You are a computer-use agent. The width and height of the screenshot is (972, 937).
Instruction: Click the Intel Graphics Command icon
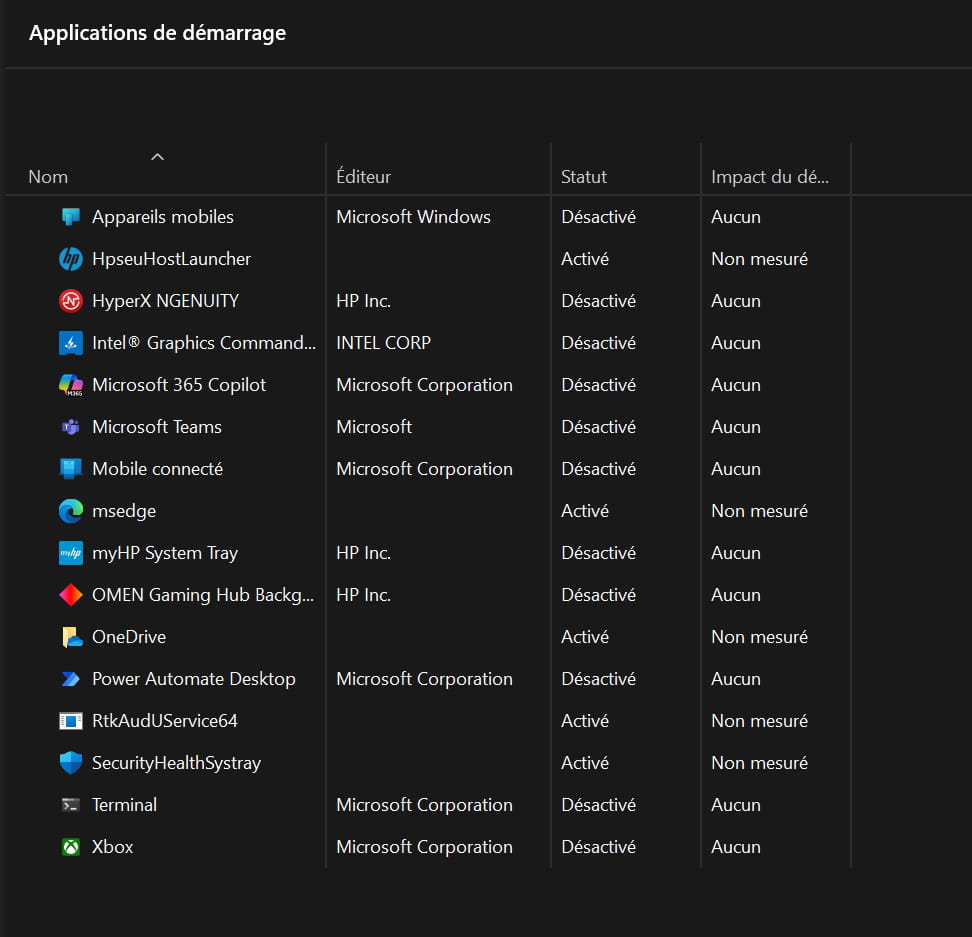click(x=71, y=343)
